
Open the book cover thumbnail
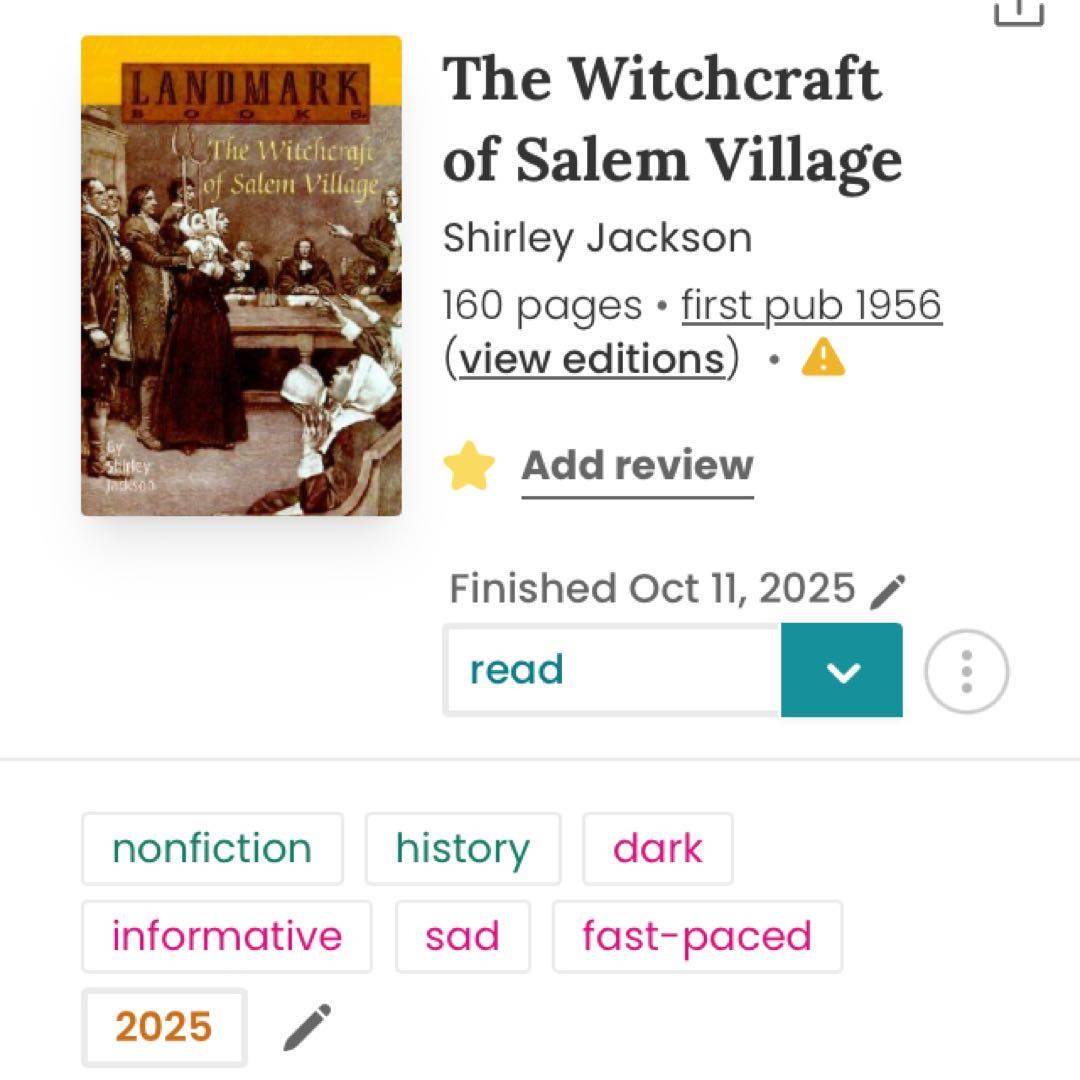pos(241,276)
